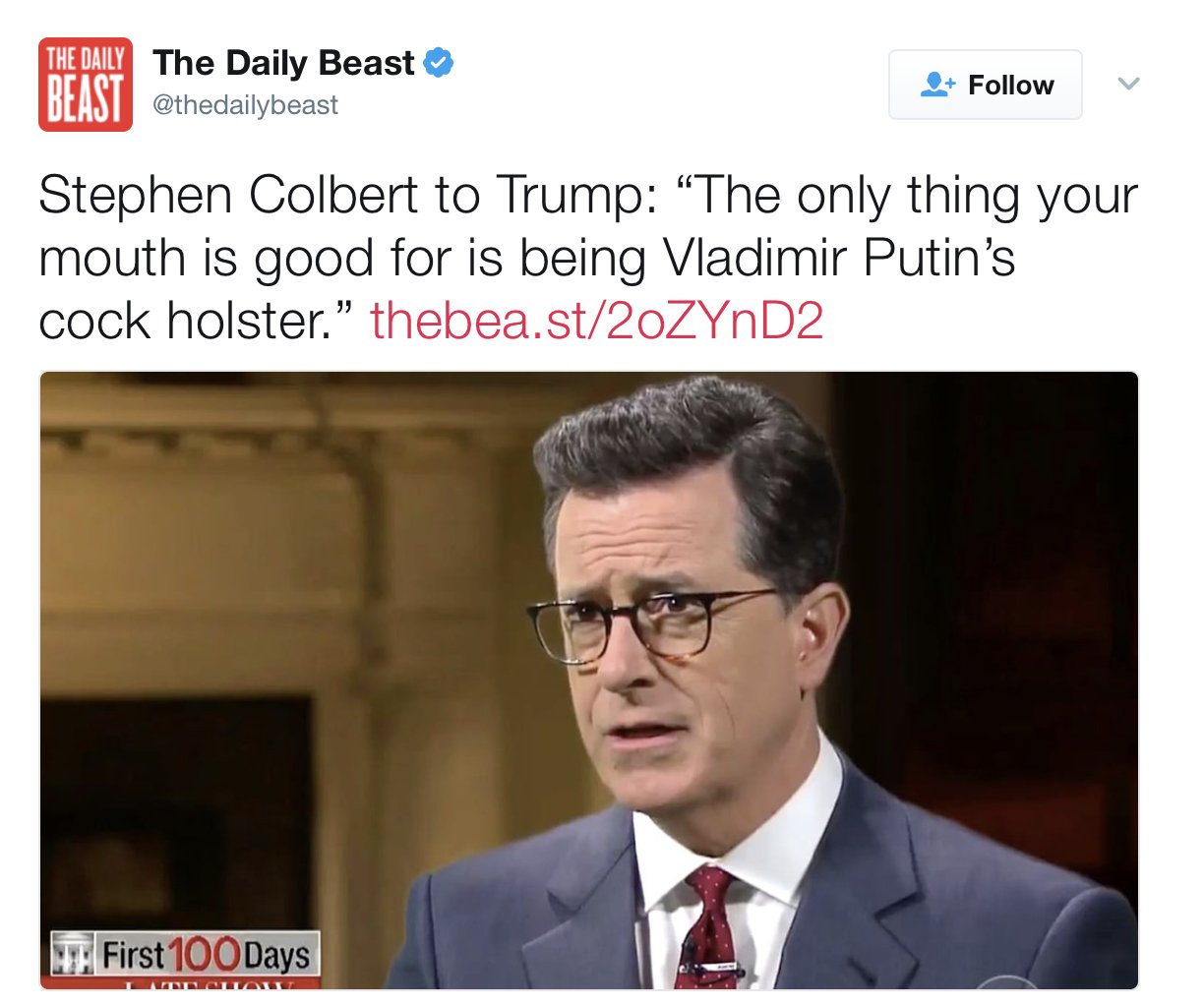1204x1007 pixels.
Task: Open the chevron menu beside Follow
Action: pyautogui.click(x=1128, y=84)
